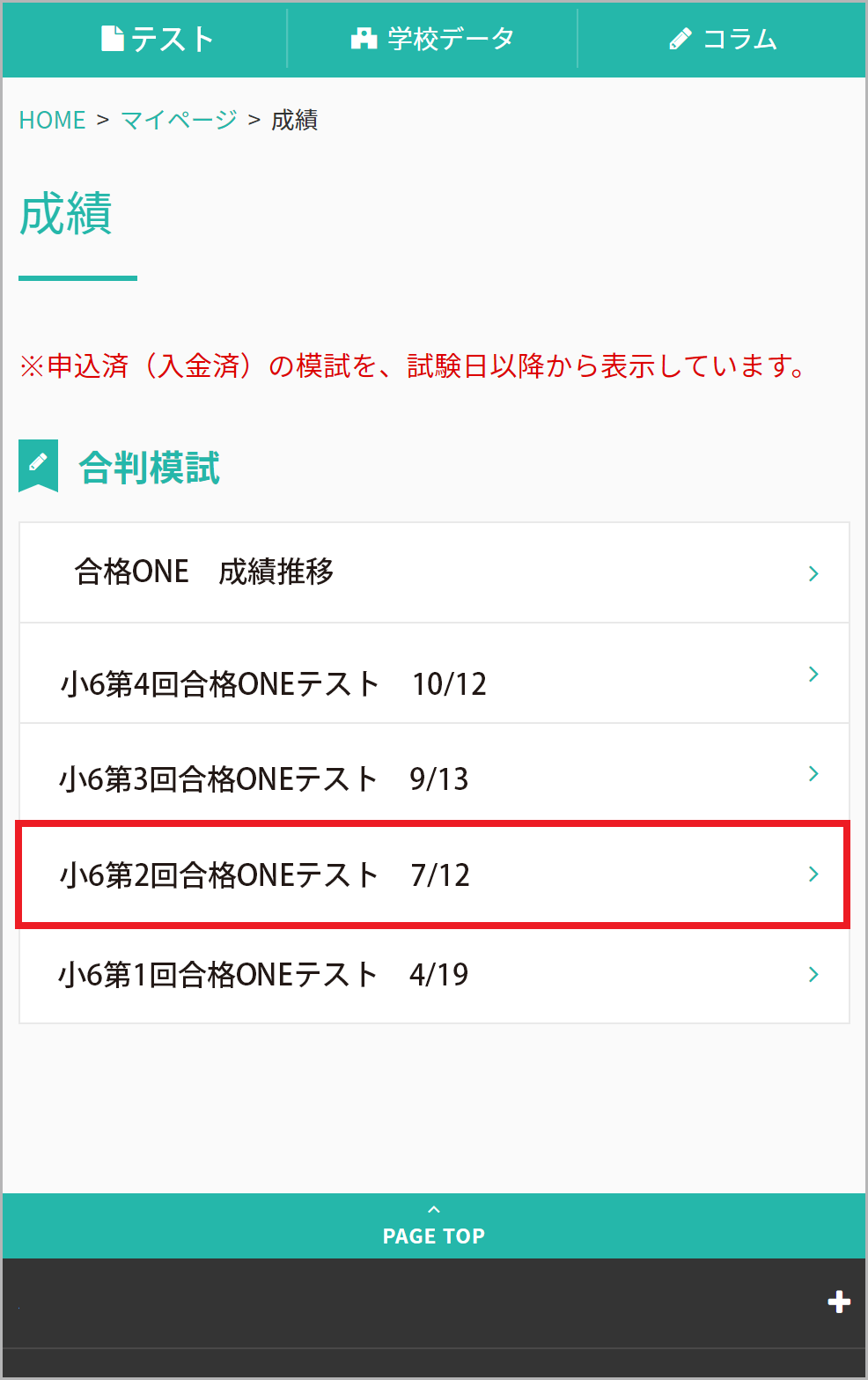Click the chevron on 合格ONE 成績推移 row
The width and height of the screenshot is (868, 1380).
pos(813,573)
